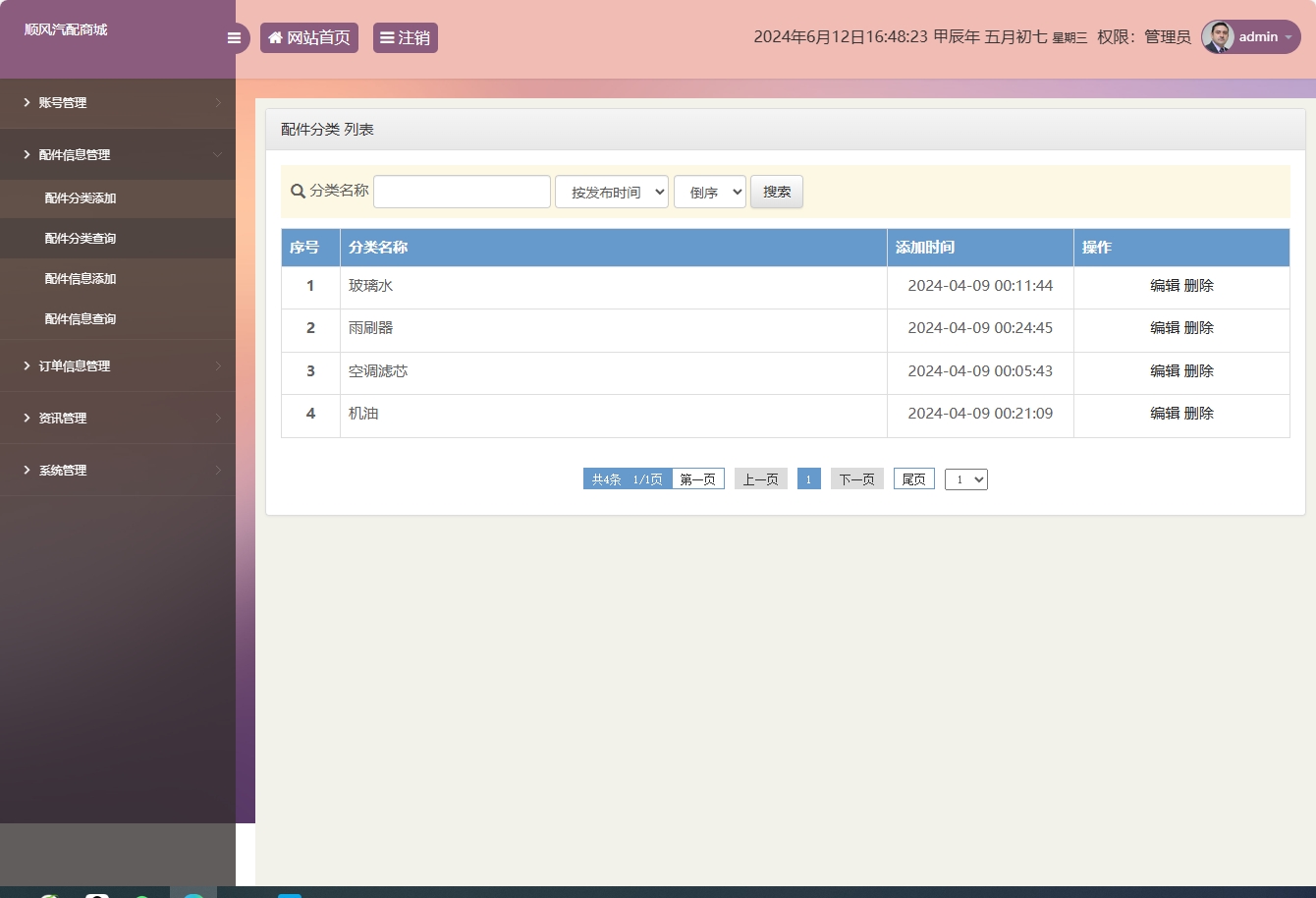This screenshot has width=1316, height=898.
Task: Open the browser icon in the taskbar
Action: click(194, 892)
